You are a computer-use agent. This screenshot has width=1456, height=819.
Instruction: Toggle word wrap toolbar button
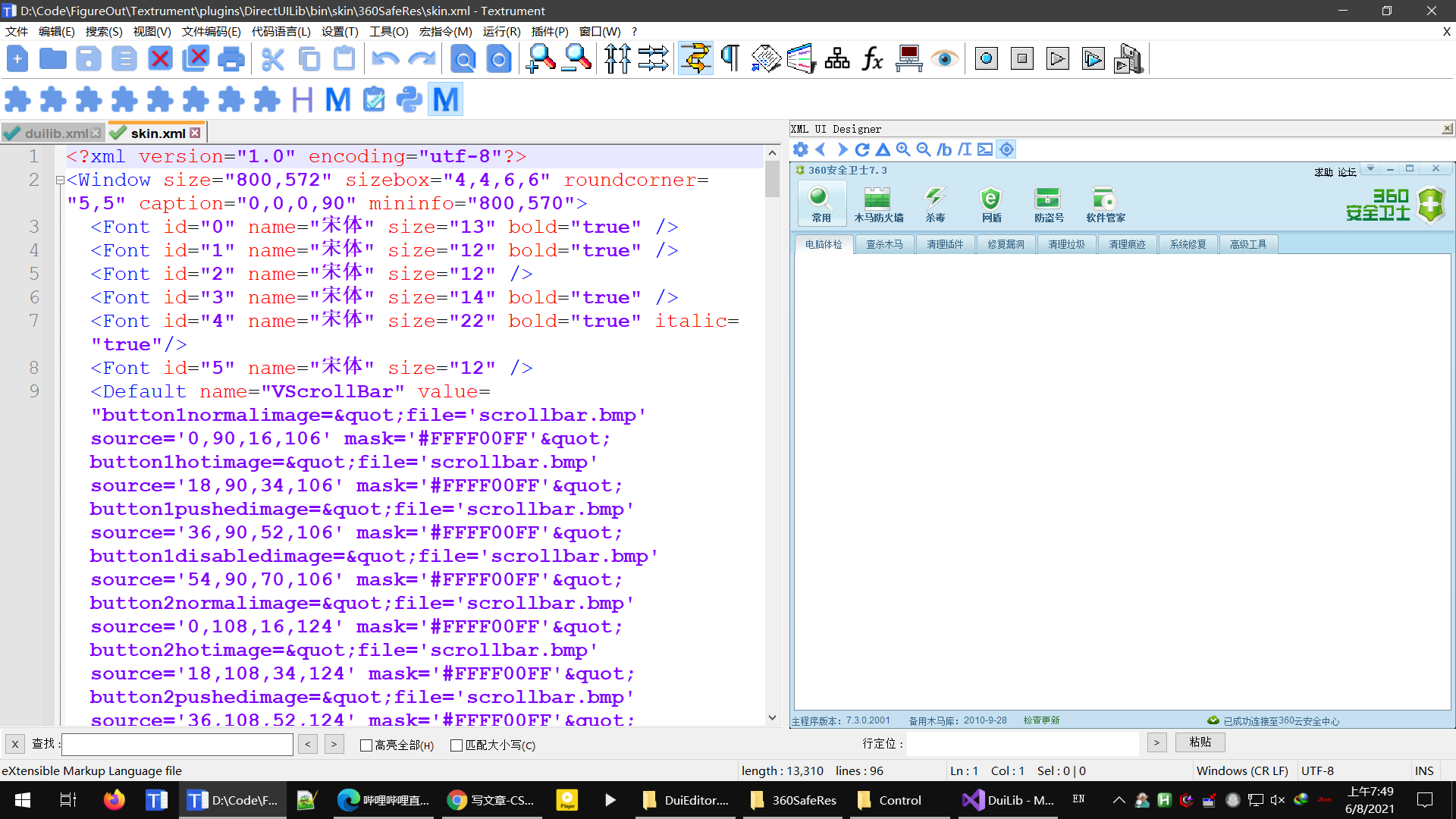point(695,58)
